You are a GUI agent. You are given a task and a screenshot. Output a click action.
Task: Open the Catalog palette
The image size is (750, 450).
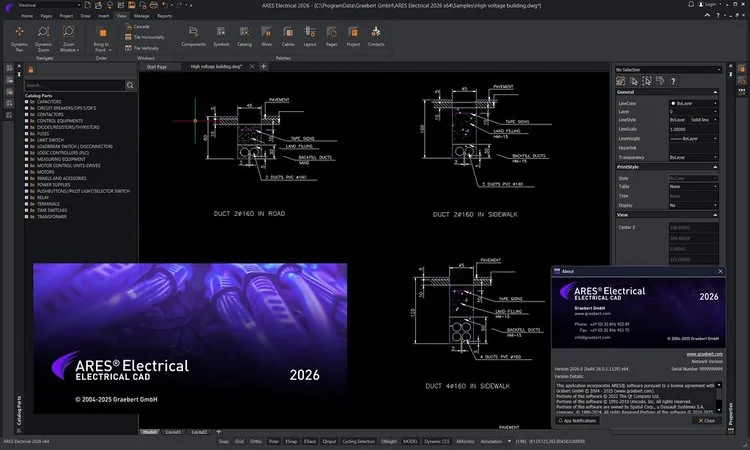click(x=244, y=37)
